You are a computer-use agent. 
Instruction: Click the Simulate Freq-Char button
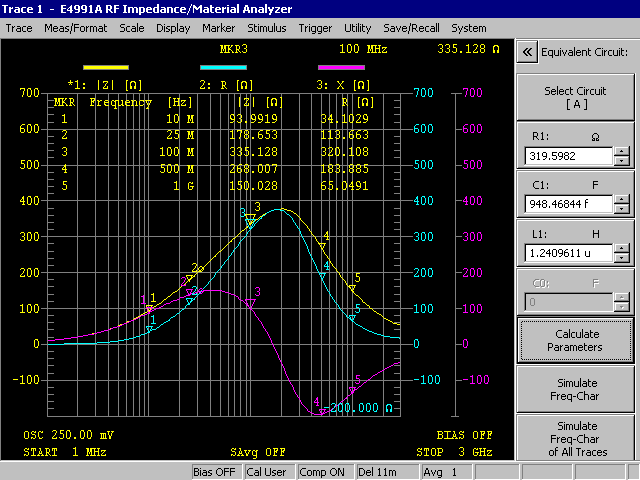[x=575, y=389]
